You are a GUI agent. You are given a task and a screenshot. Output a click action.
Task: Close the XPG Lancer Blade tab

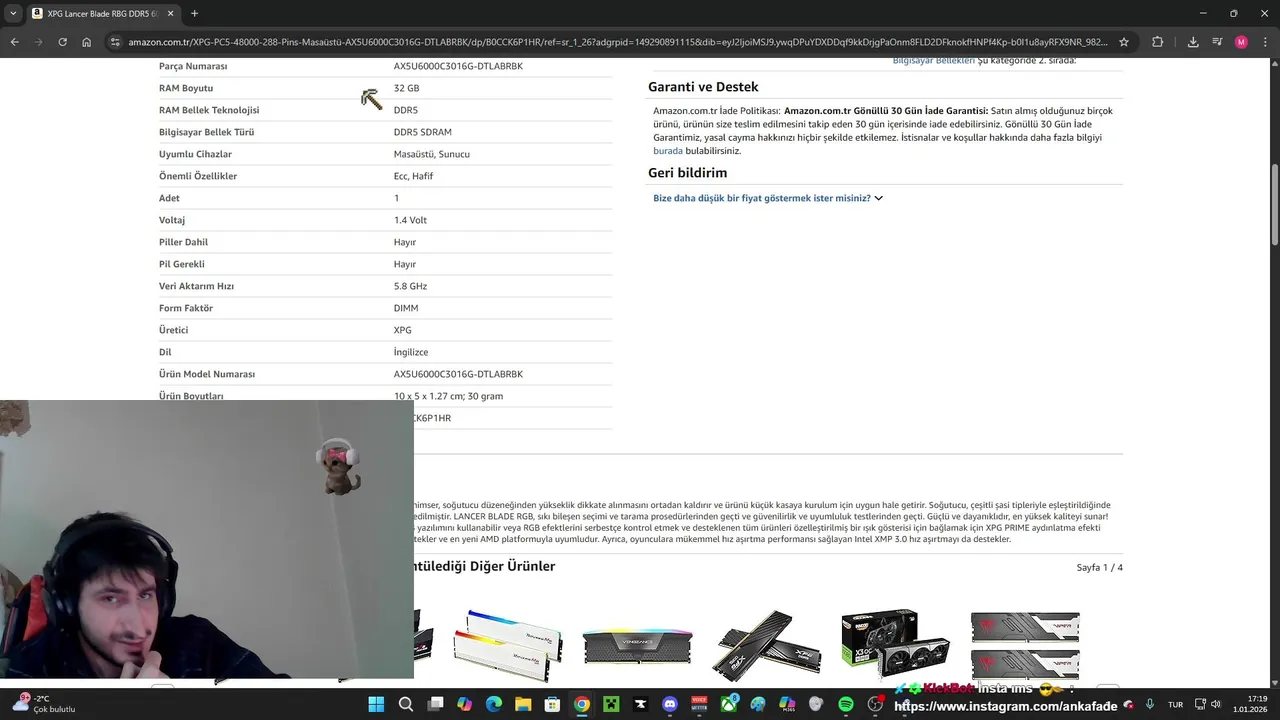169,13
